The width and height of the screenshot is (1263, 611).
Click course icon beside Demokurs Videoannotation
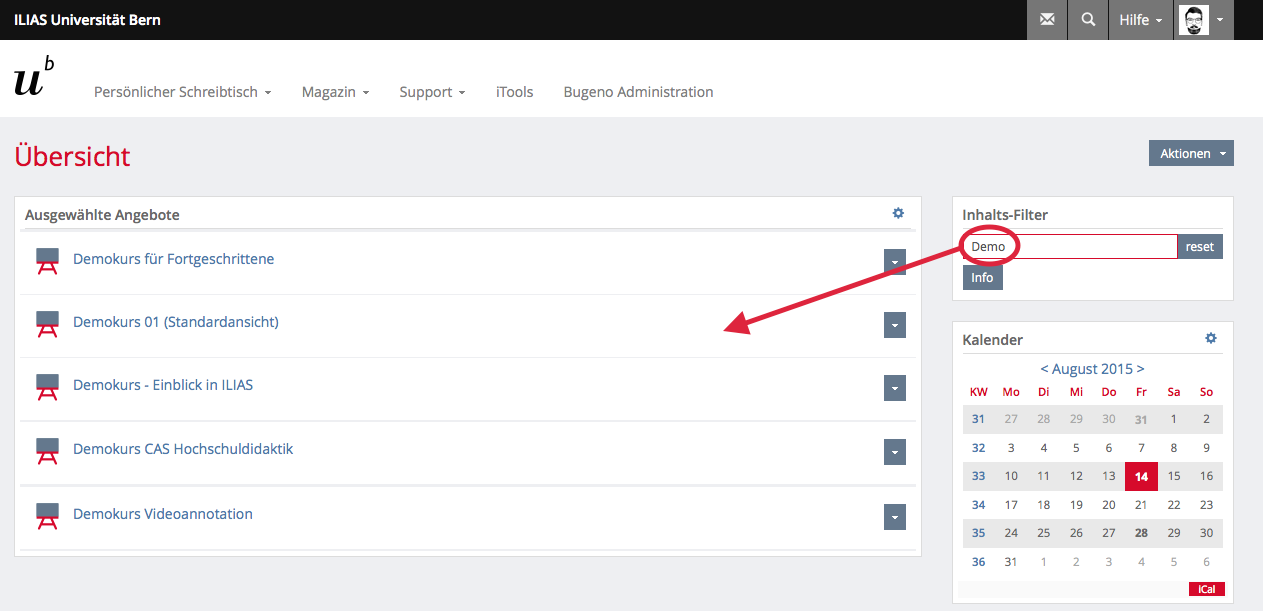[47, 515]
